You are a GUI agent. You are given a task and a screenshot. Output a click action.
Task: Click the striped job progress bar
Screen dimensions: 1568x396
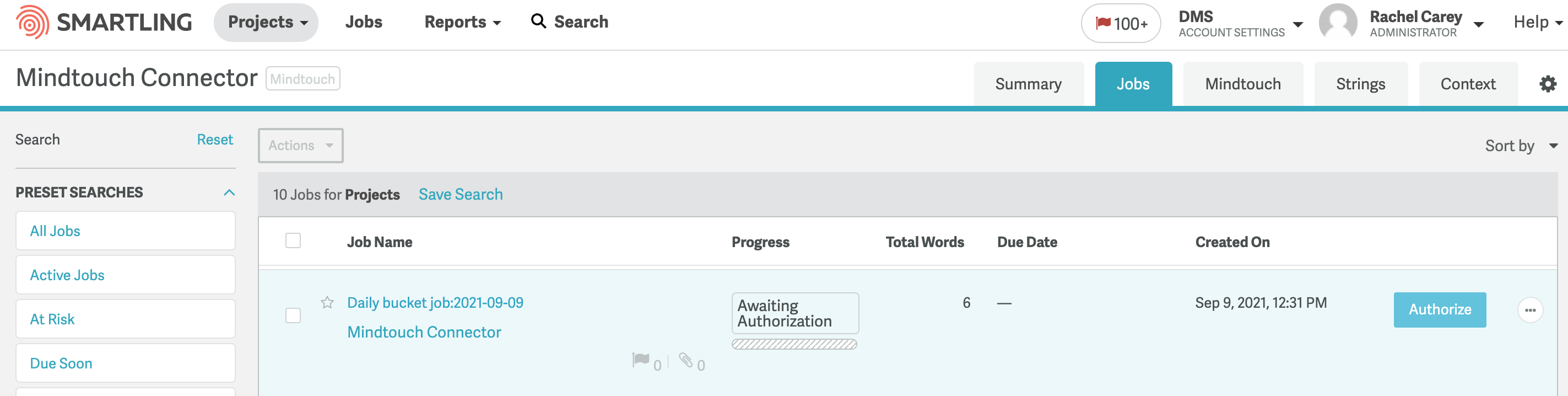click(x=794, y=344)
